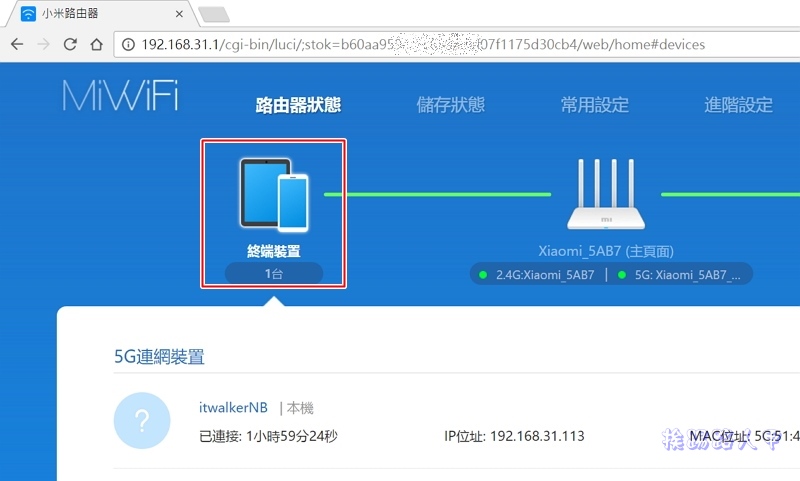Reload the page with refresh icon
The height and width of the screenshot is (481, 800).
pos(70,44)
